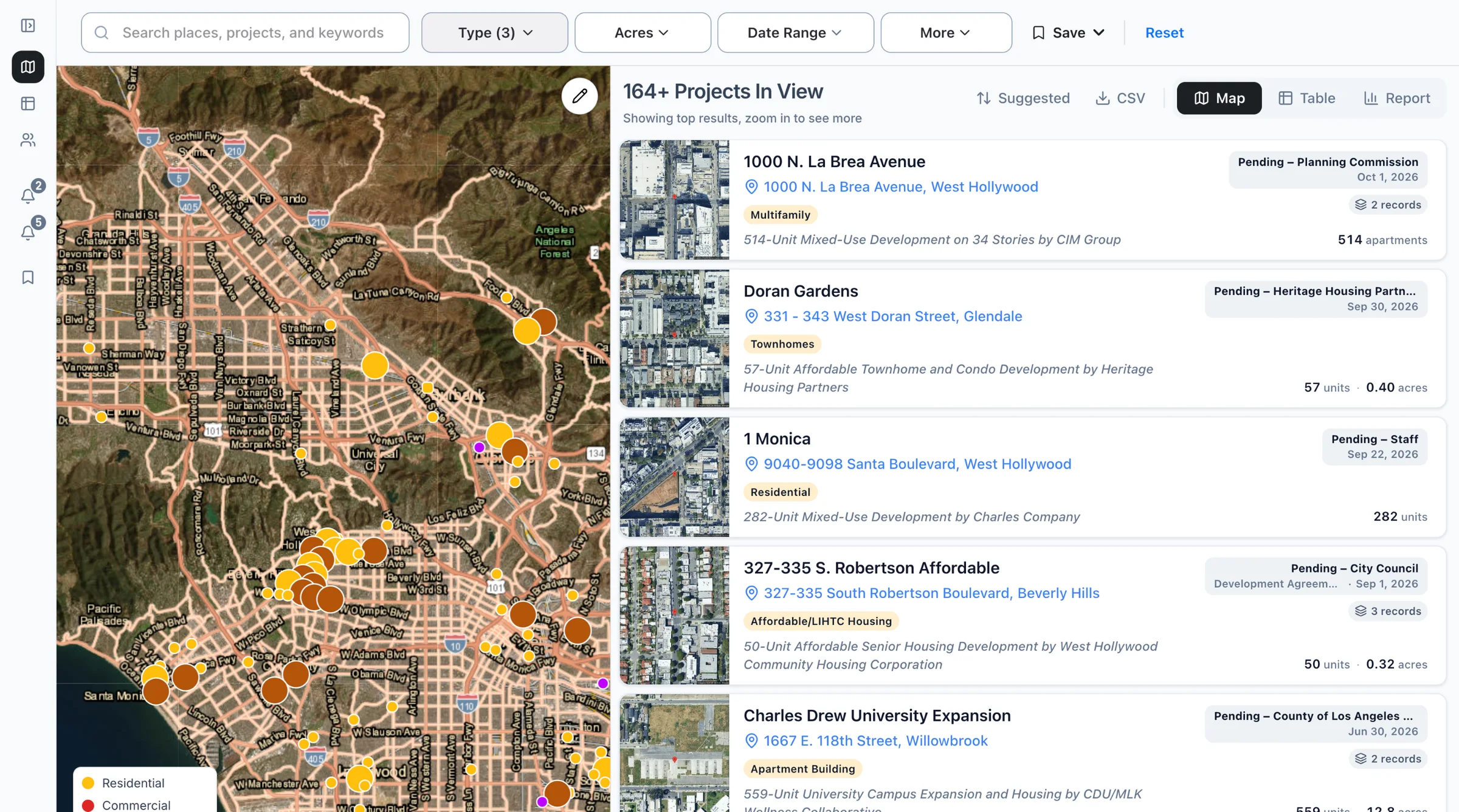Focus the search places and keywords field

click(245, 33)
